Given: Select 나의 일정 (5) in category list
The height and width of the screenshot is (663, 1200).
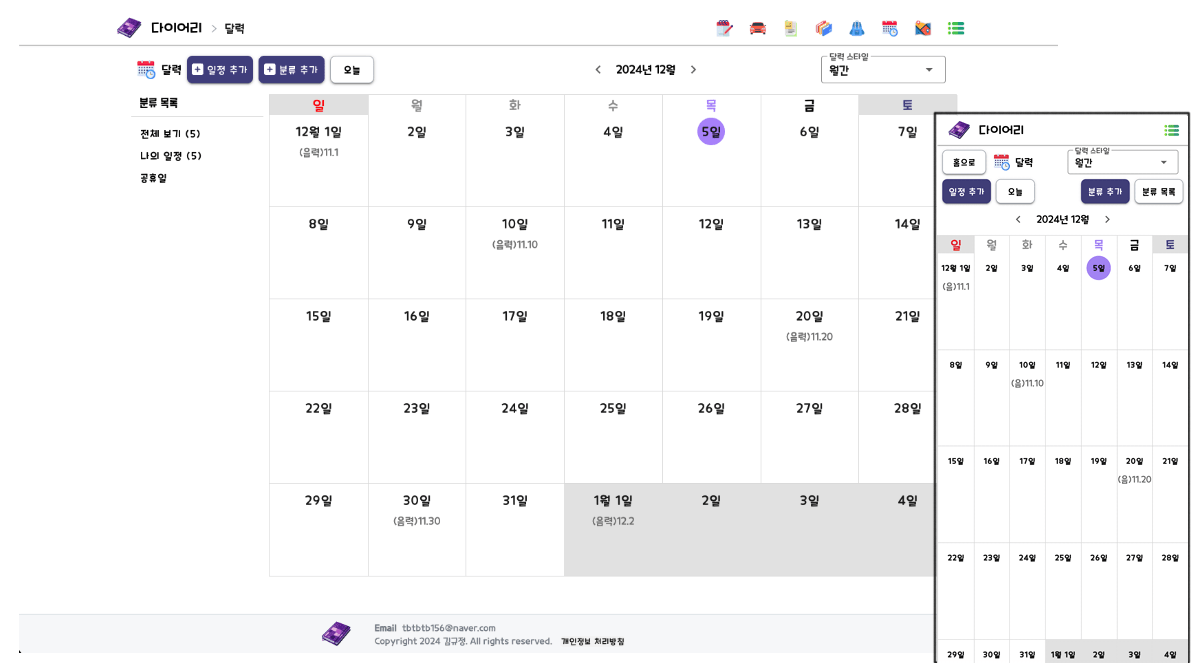Looking at the screenshot, I should (171, 156).
